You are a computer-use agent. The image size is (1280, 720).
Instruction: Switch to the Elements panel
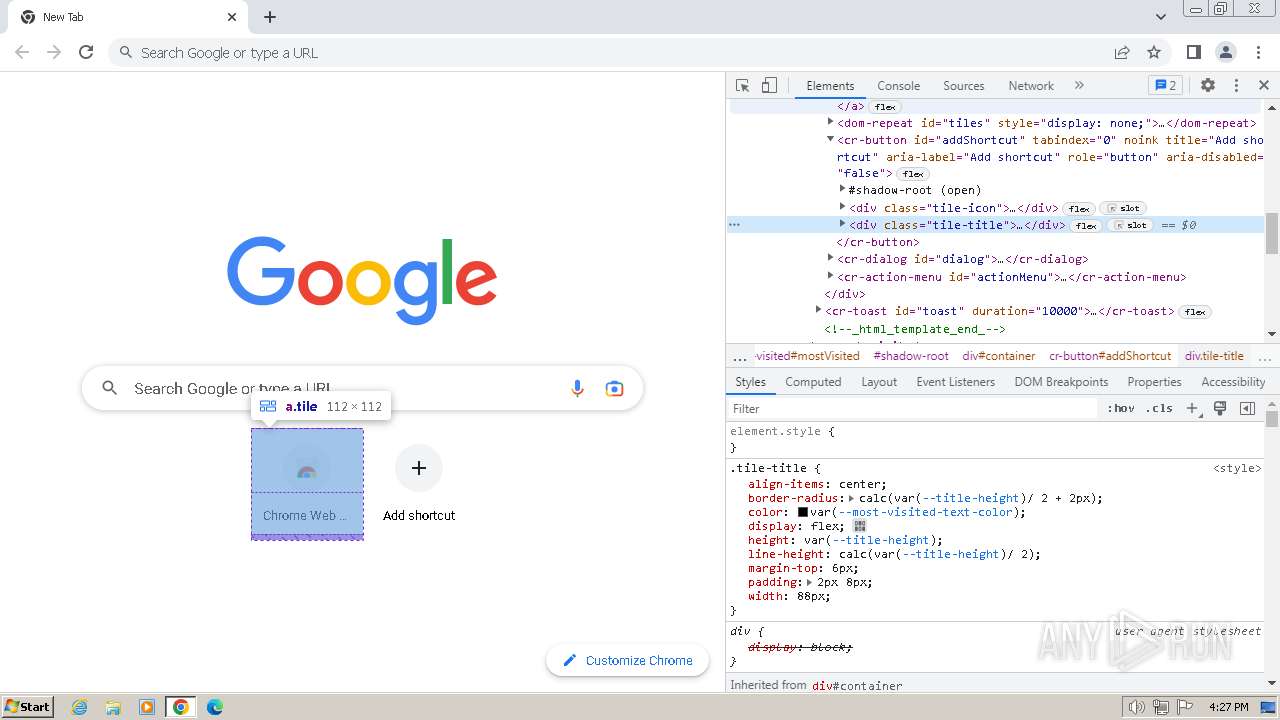click(x=830, y=86)
